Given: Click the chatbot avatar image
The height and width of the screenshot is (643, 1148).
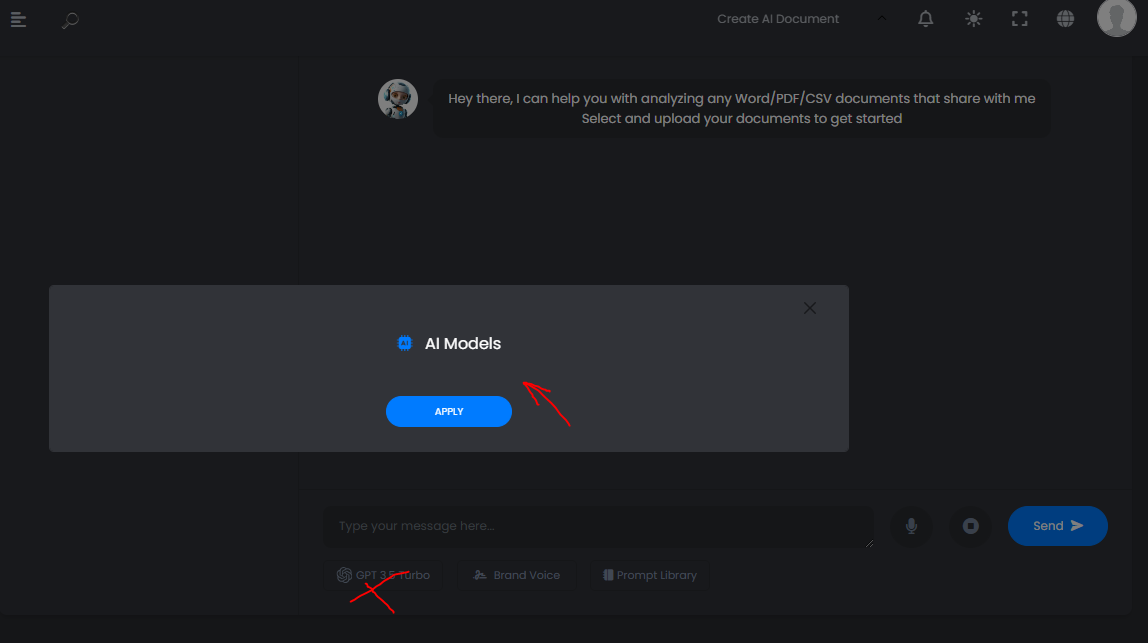Looking at the screenshot, I should (398, 99).
